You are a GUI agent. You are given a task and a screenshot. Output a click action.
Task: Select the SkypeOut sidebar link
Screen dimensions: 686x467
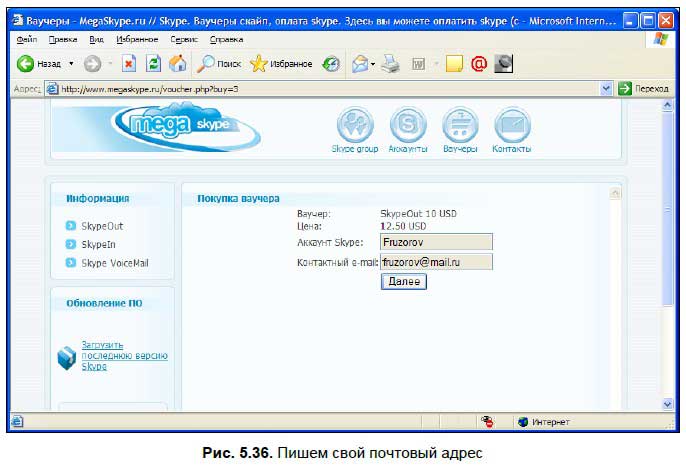point(102,226)
